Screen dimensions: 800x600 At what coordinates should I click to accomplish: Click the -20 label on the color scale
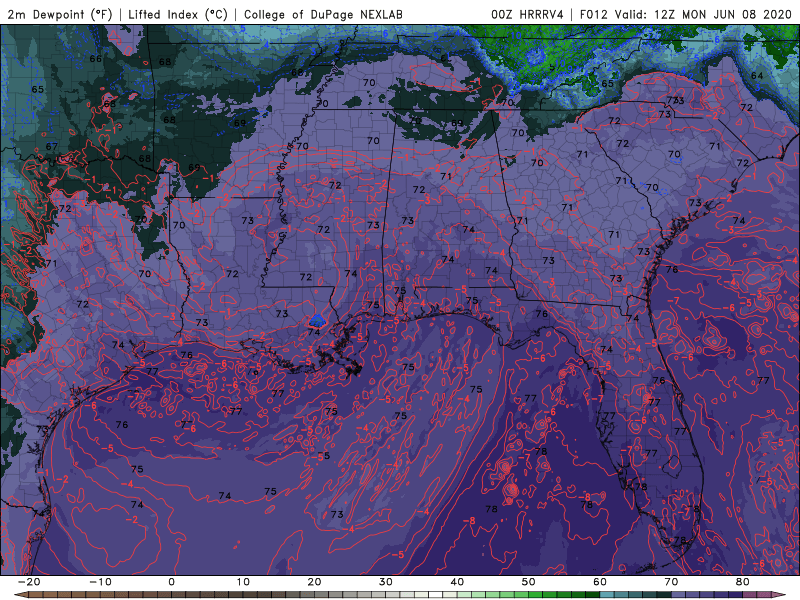29,582
